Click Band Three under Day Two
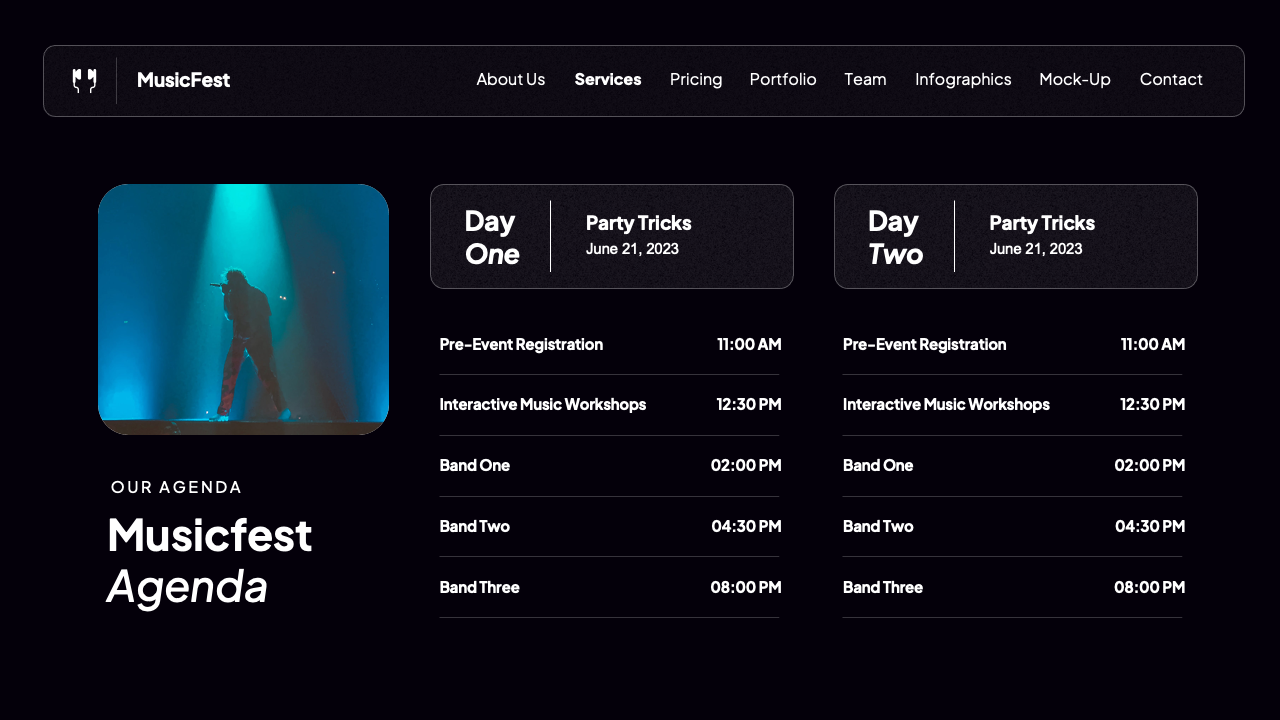The image size is (1280, 720). point(883,587)
